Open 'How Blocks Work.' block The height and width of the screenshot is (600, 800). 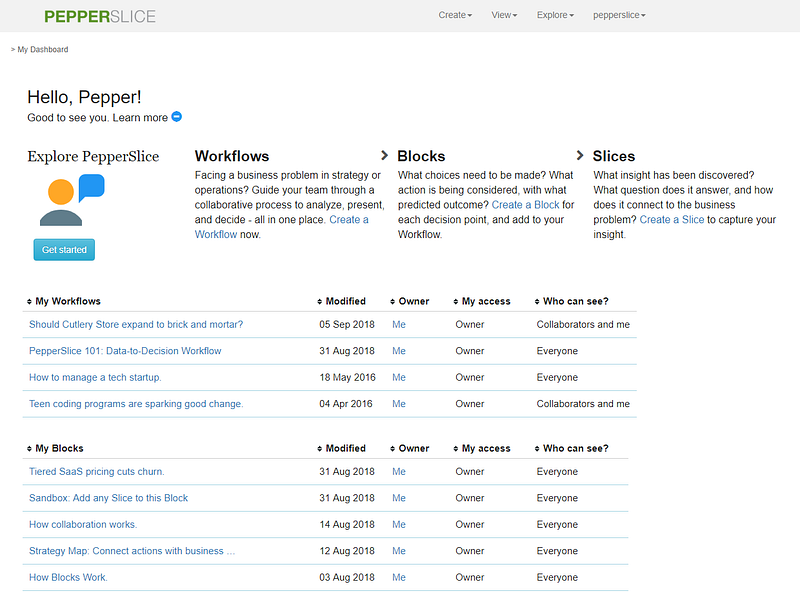pos(68,578)
